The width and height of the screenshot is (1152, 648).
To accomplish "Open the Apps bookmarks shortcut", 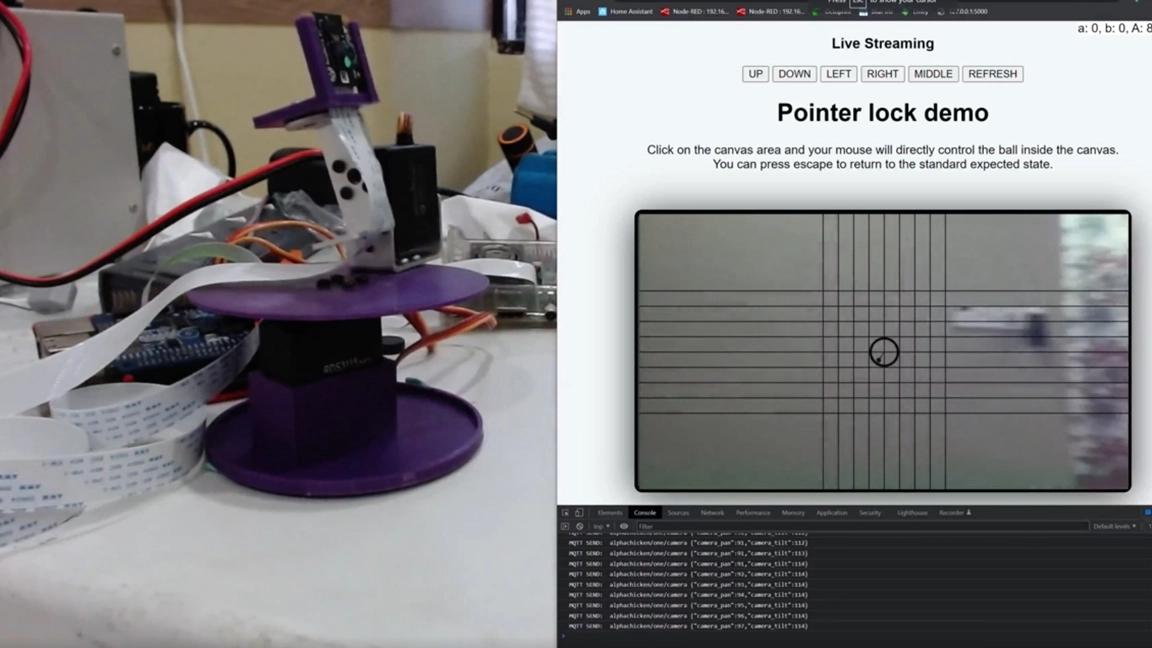I will [577, 12].
